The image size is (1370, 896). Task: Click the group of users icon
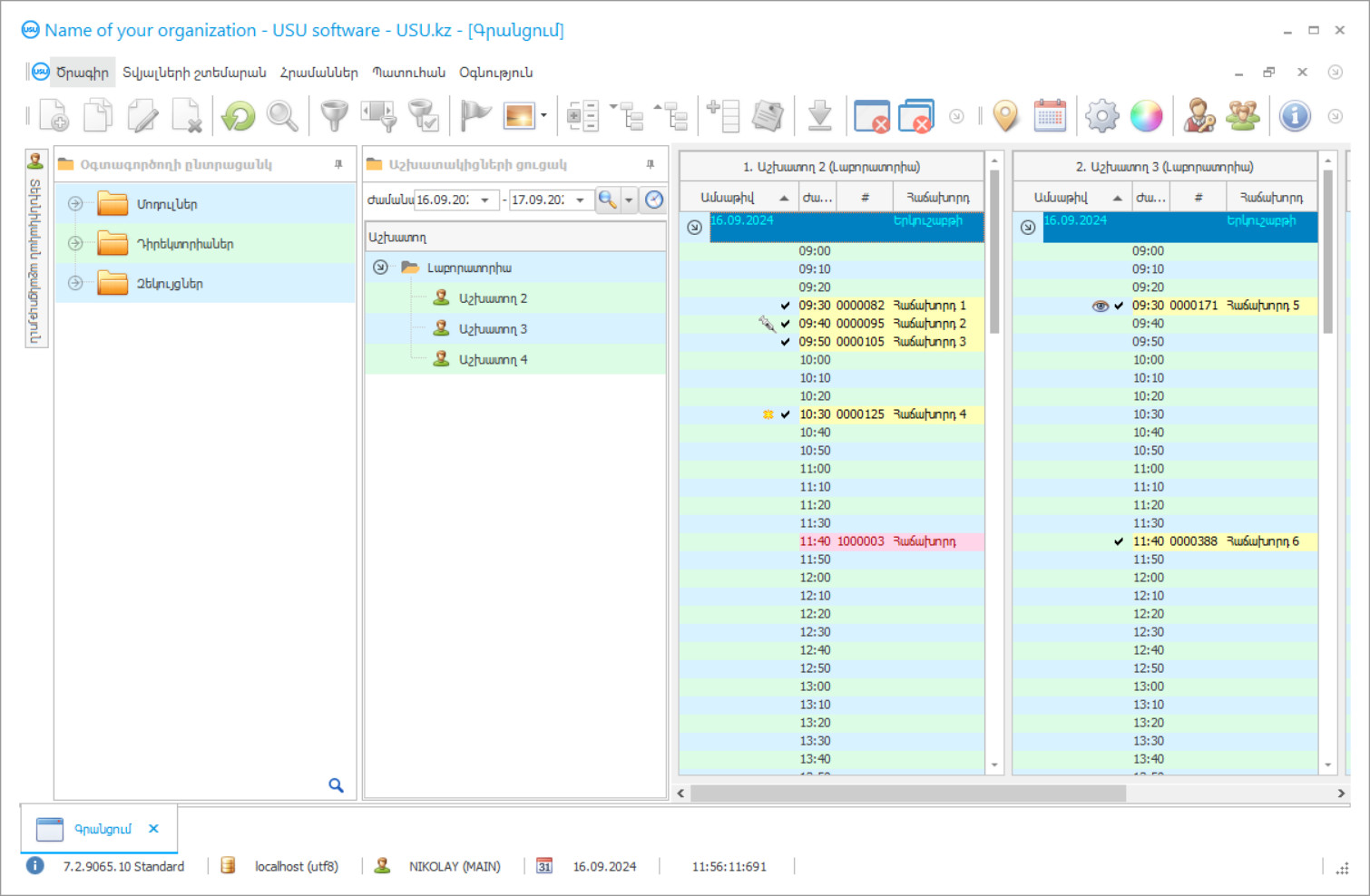(1243, 116)
